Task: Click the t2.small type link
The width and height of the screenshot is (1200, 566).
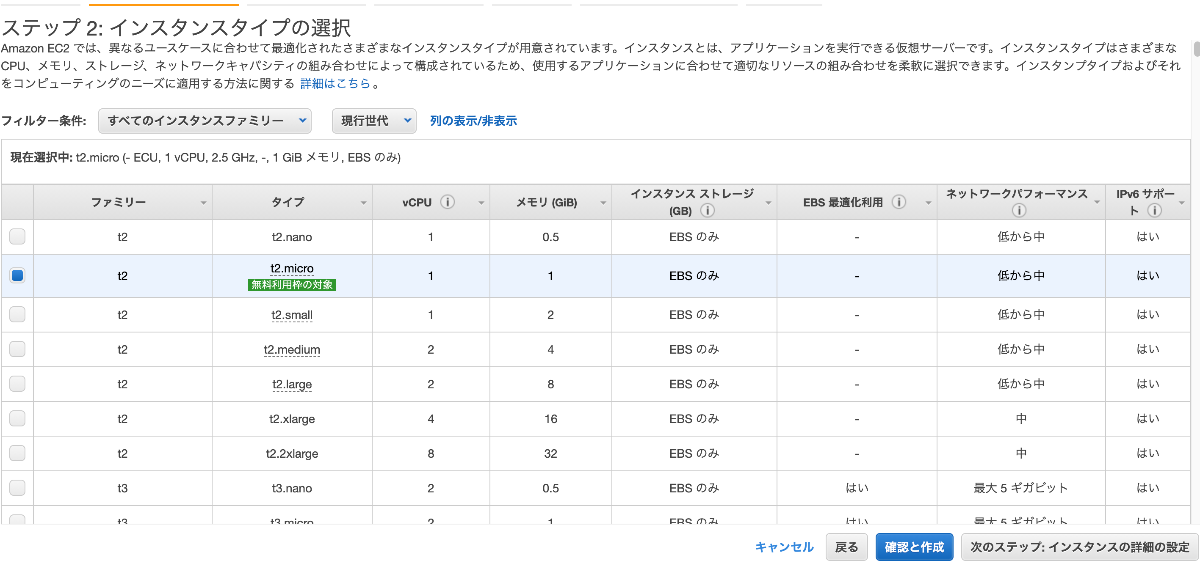Action: pos(292,315)
